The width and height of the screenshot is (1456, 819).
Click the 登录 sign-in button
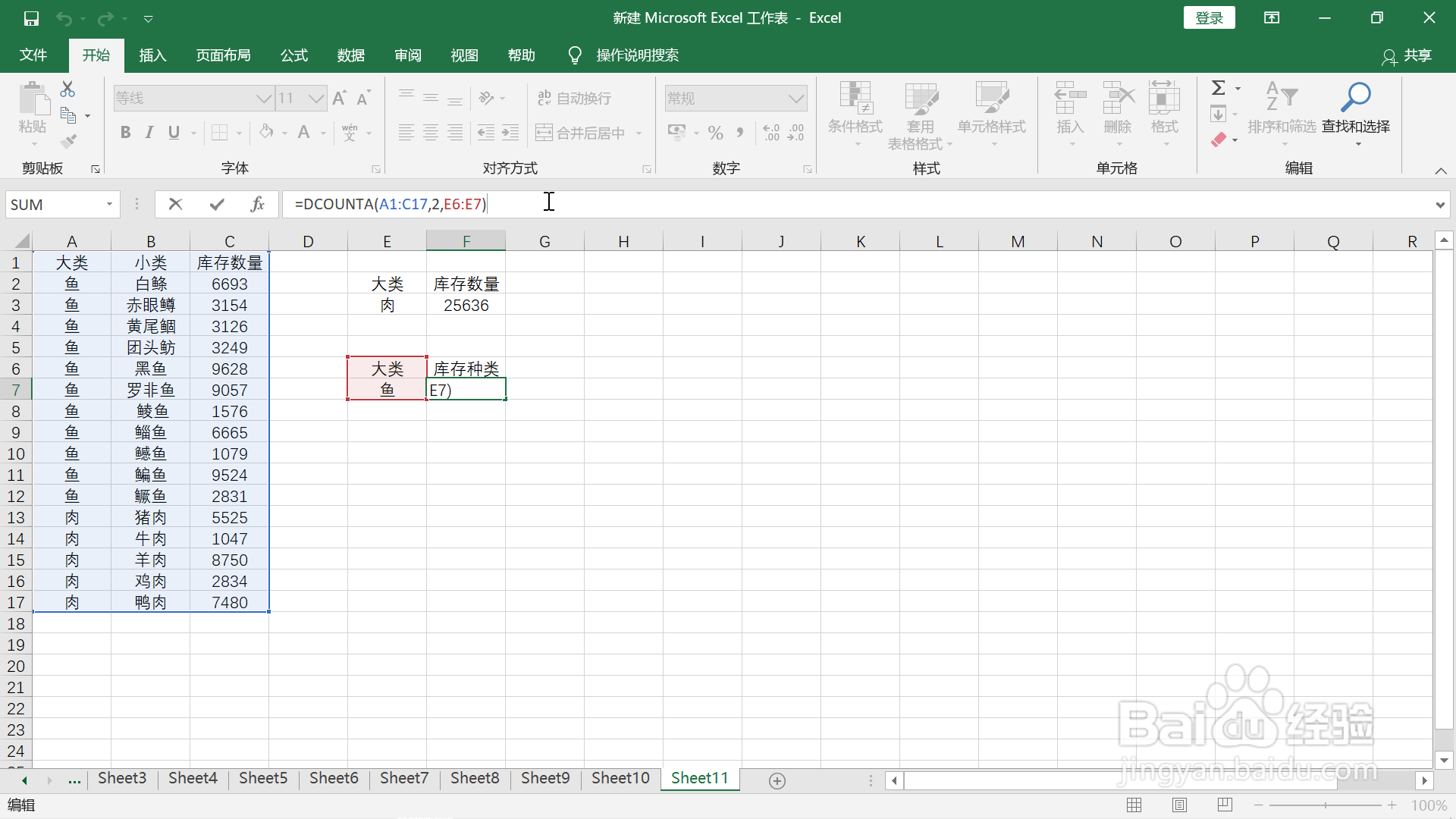[x=1209, y=18]
